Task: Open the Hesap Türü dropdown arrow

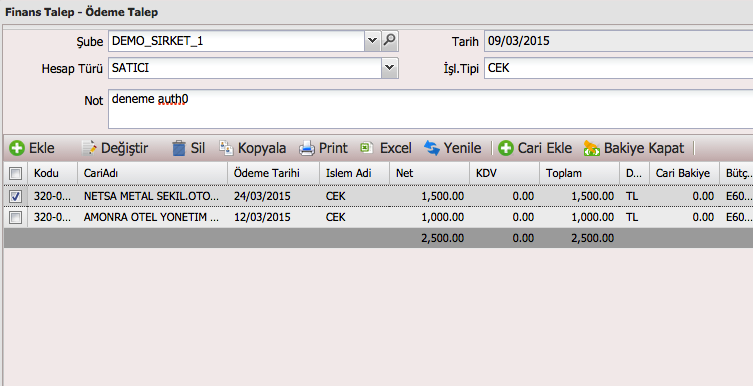Action: 389,68
